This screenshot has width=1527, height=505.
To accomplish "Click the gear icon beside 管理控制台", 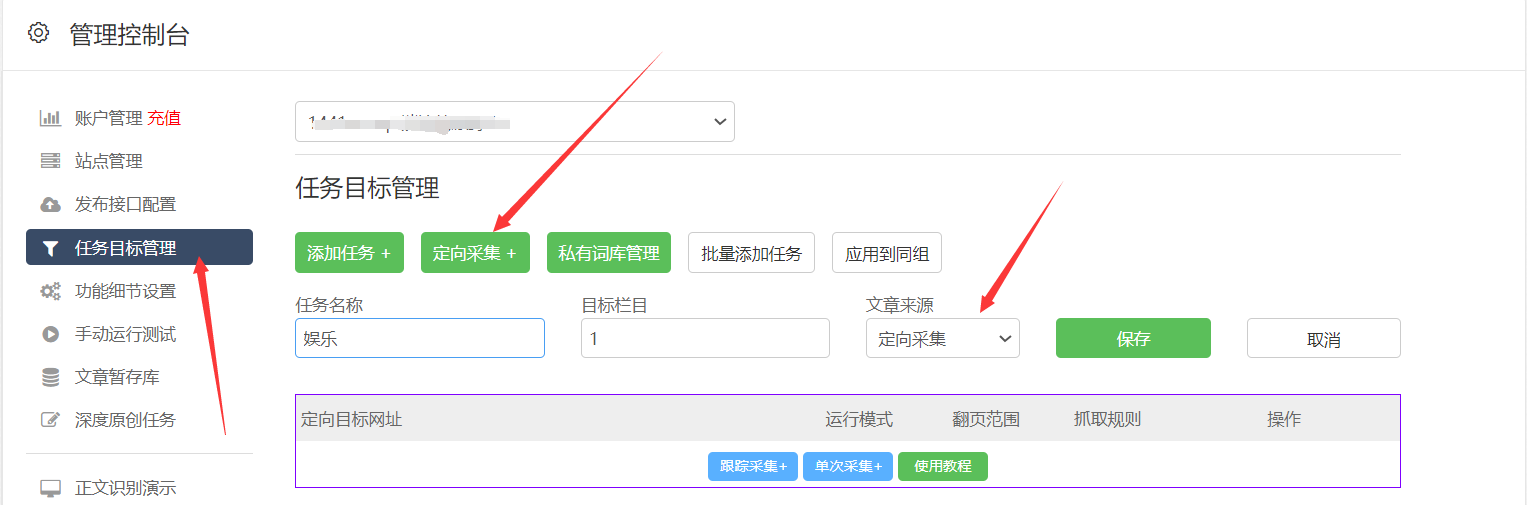I will [39, 33].
